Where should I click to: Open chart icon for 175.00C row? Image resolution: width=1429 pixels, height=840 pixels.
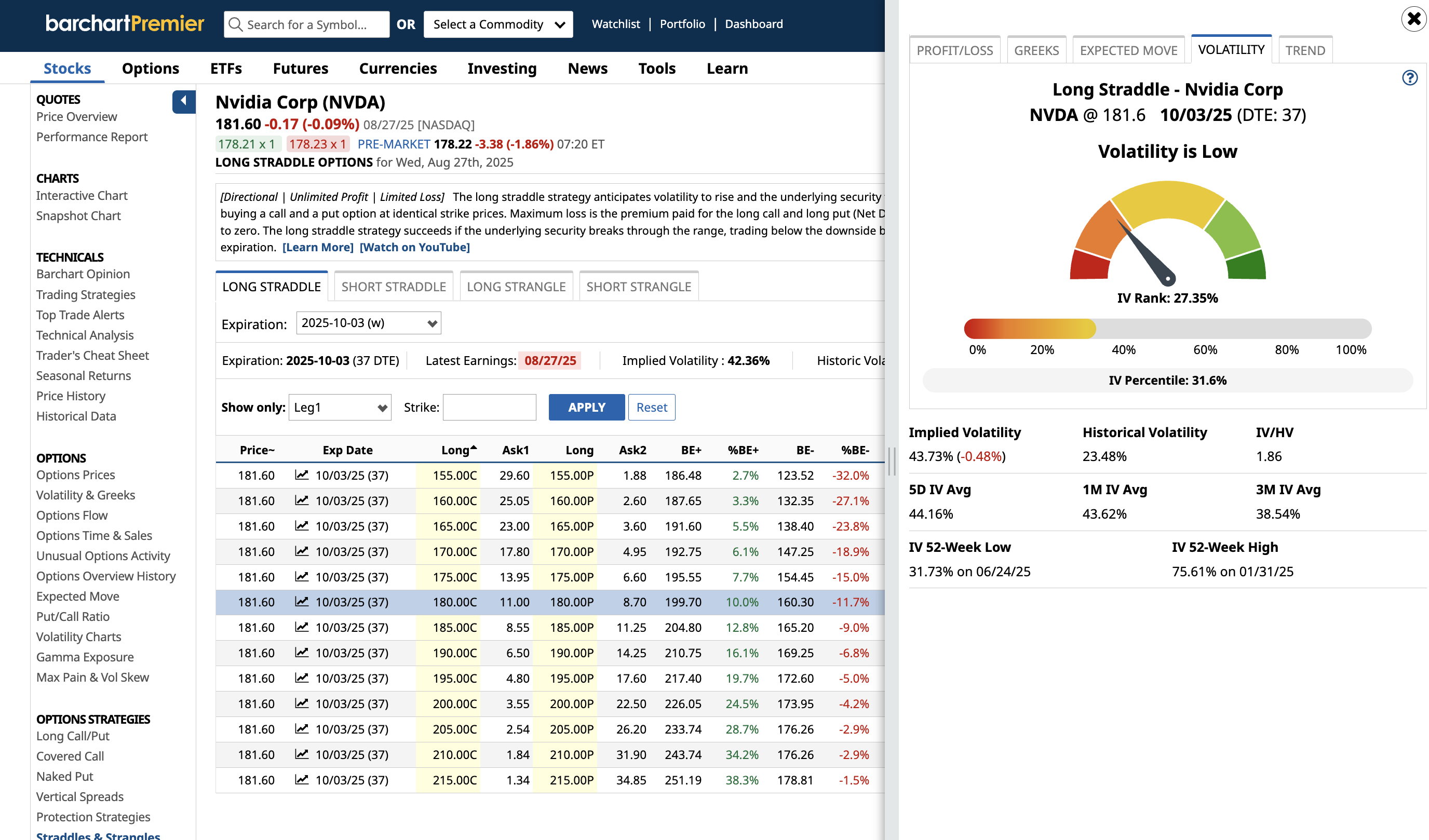click(x=302, y=576)
